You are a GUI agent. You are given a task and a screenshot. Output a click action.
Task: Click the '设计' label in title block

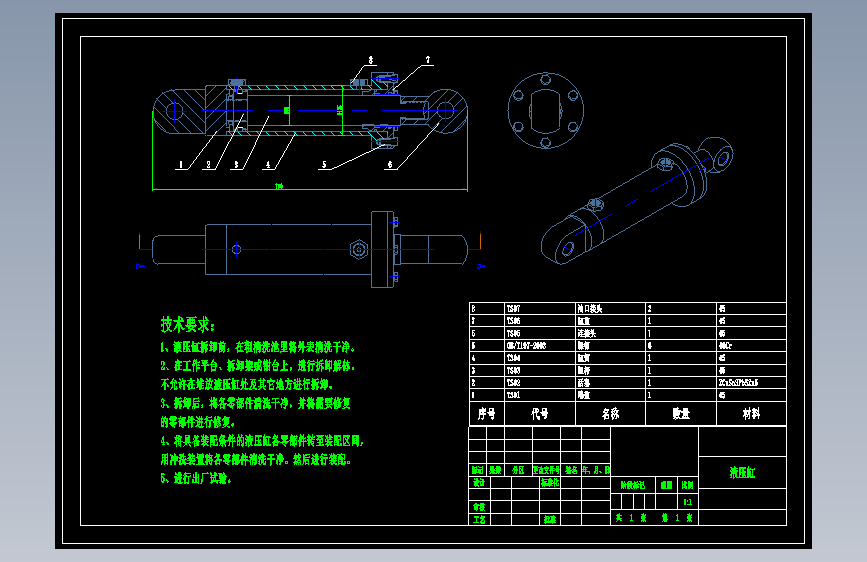click(479, 483)
